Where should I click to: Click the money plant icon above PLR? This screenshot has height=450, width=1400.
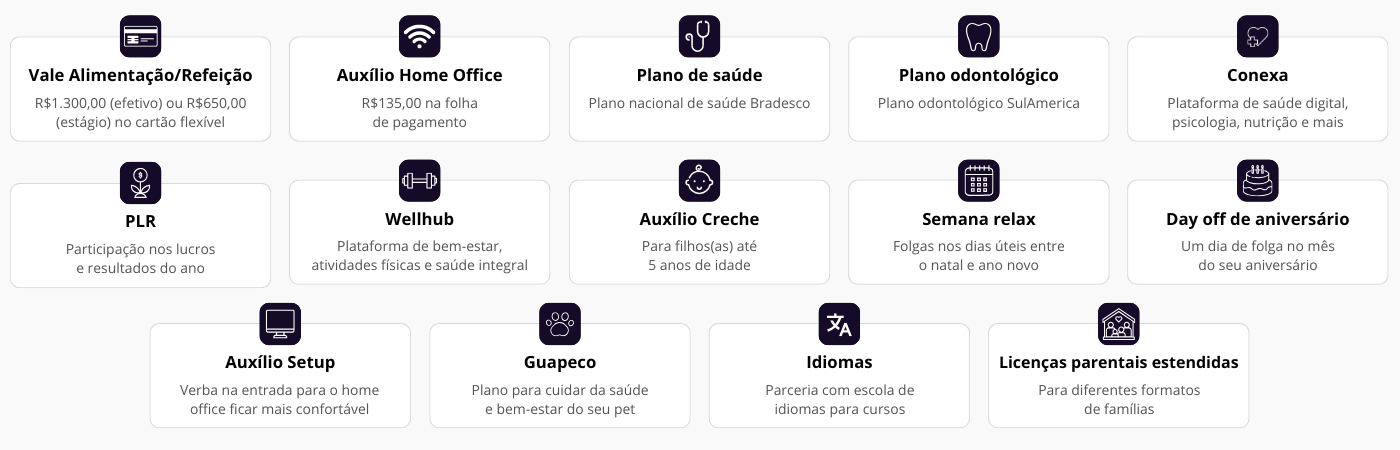pos(140,181)
